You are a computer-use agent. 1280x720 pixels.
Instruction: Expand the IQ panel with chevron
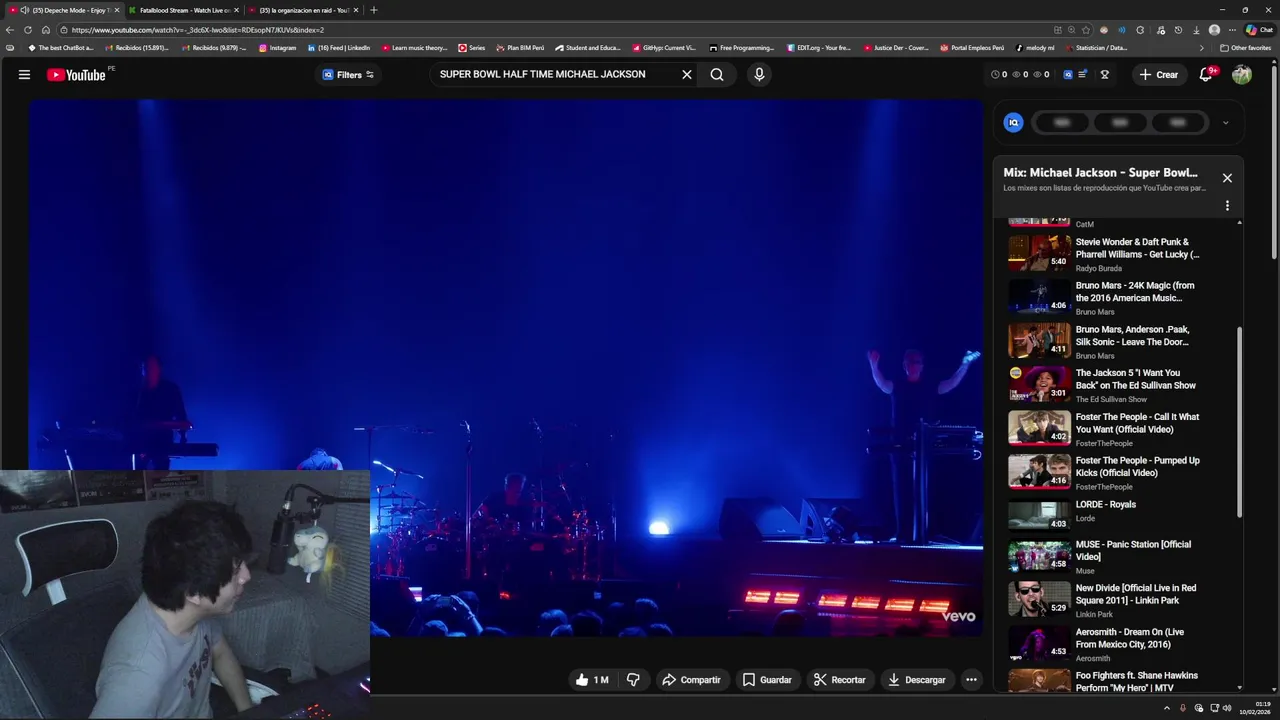point(1225,123)
